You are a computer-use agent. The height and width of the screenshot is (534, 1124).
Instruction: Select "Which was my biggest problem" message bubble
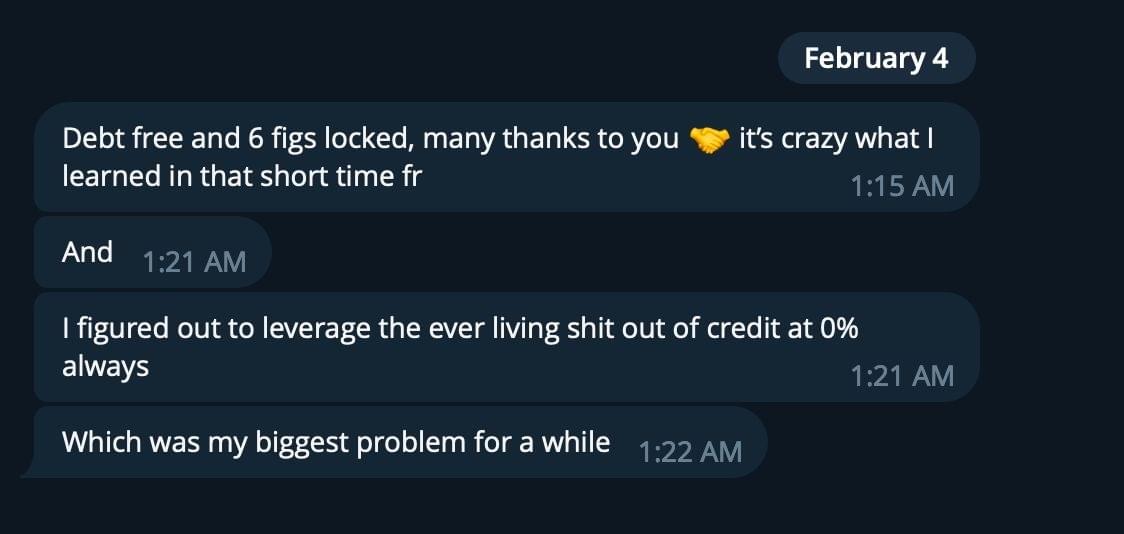point(336,442)
